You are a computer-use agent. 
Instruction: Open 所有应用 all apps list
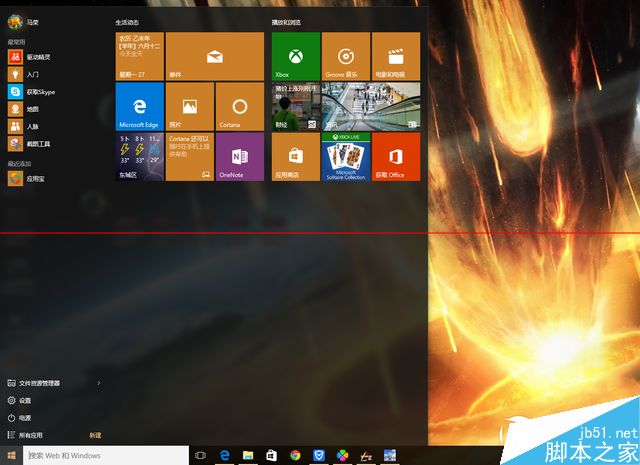pos(30,435)
